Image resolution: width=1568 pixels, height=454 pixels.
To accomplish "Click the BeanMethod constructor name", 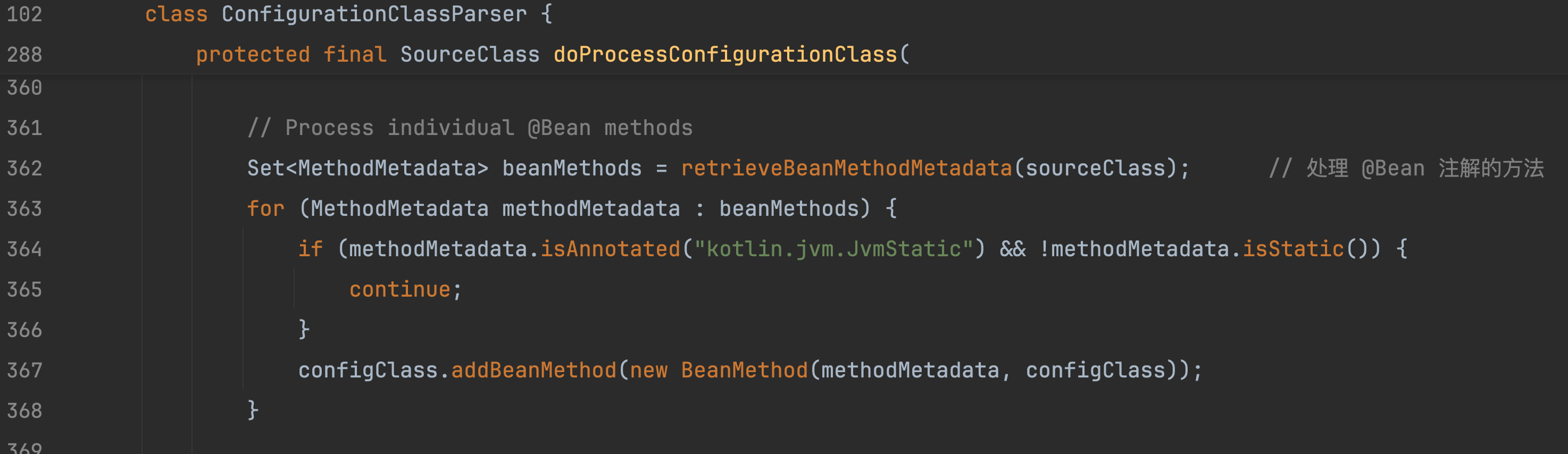I will [x=744, y=371].
